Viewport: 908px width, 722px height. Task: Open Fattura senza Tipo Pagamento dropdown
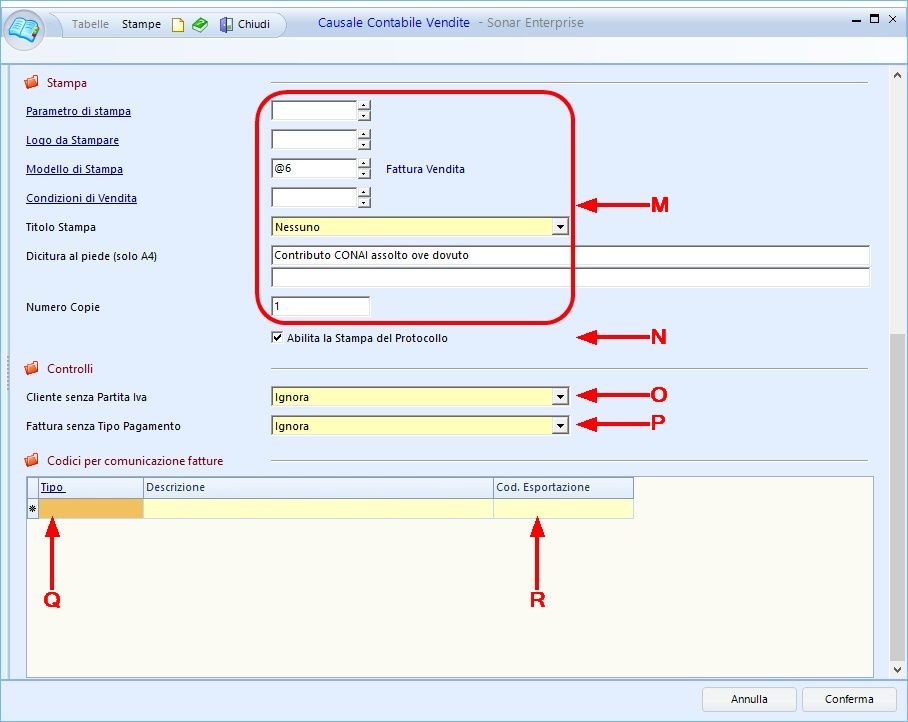560,426
